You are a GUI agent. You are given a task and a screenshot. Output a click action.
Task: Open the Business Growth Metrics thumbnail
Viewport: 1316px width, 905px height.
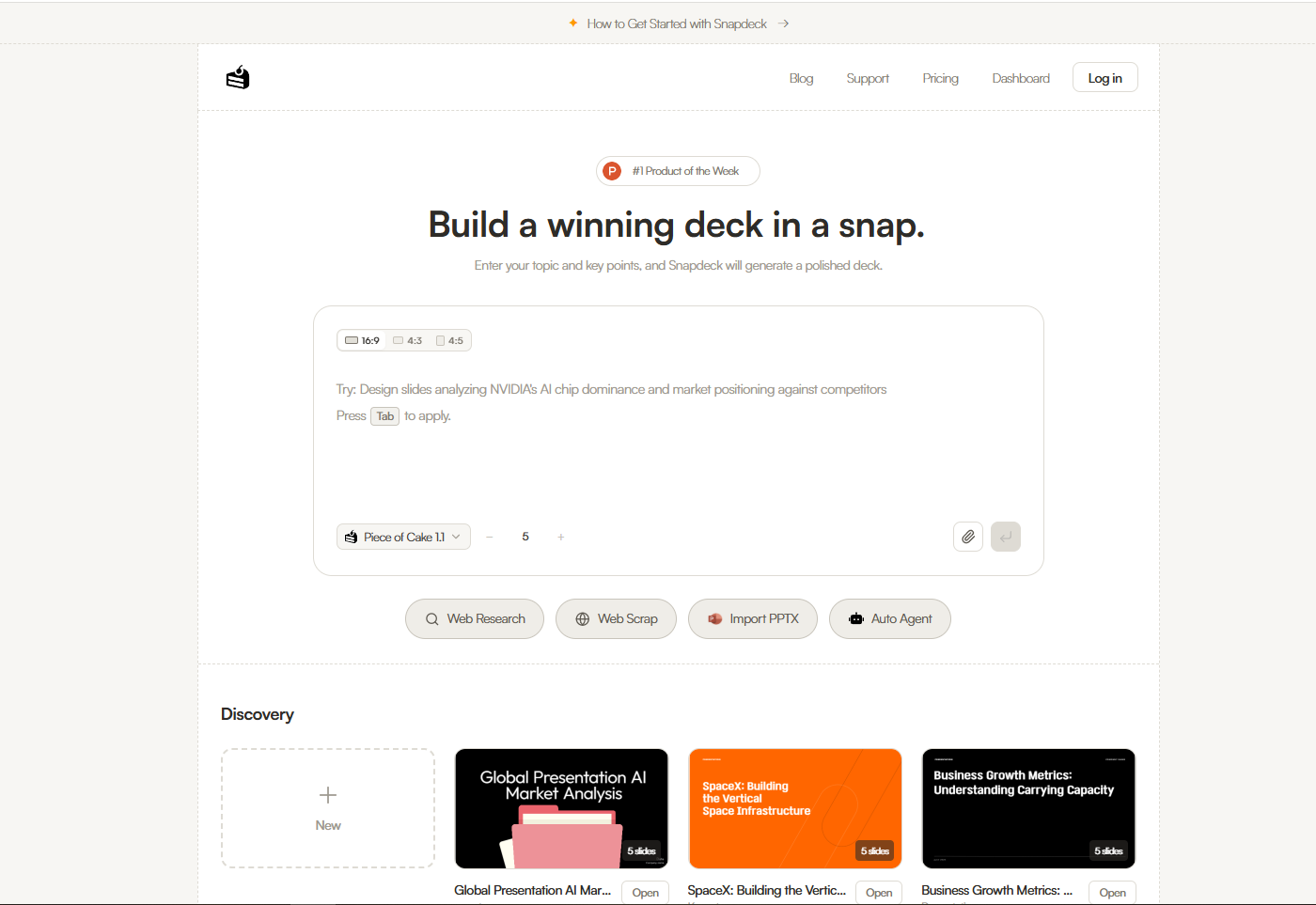tap(1028, 808)
